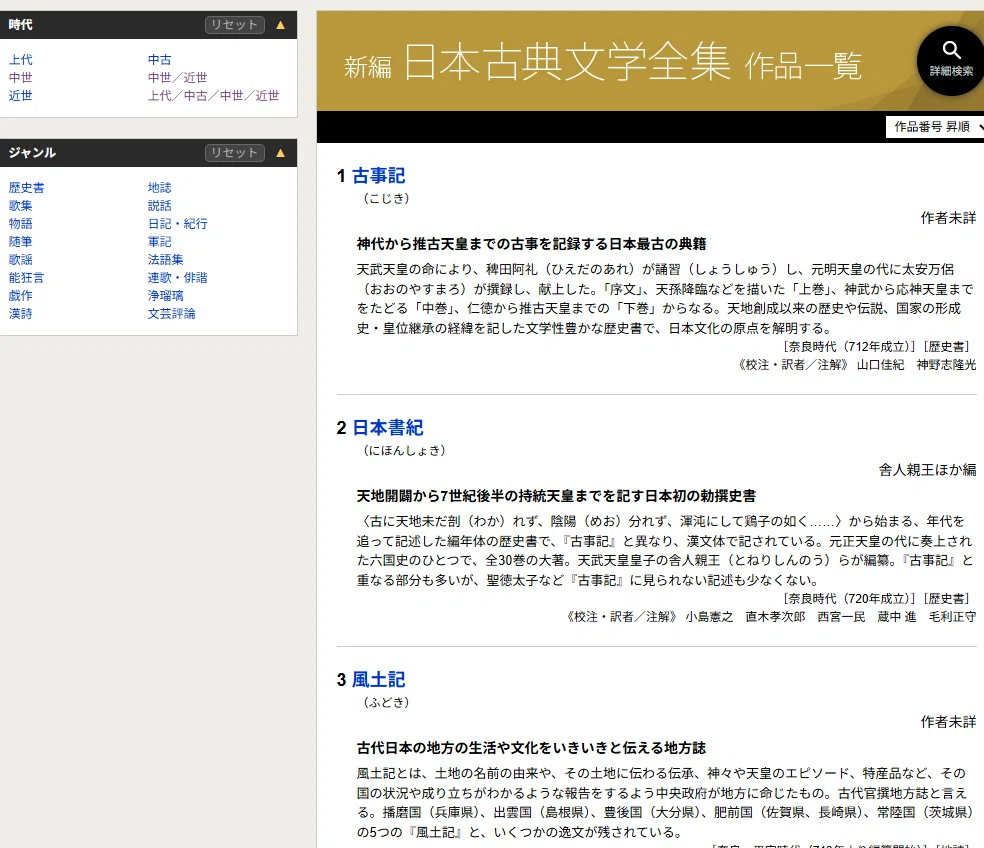Filter by era 上代／中古／中世／近世

pos(213,95)
